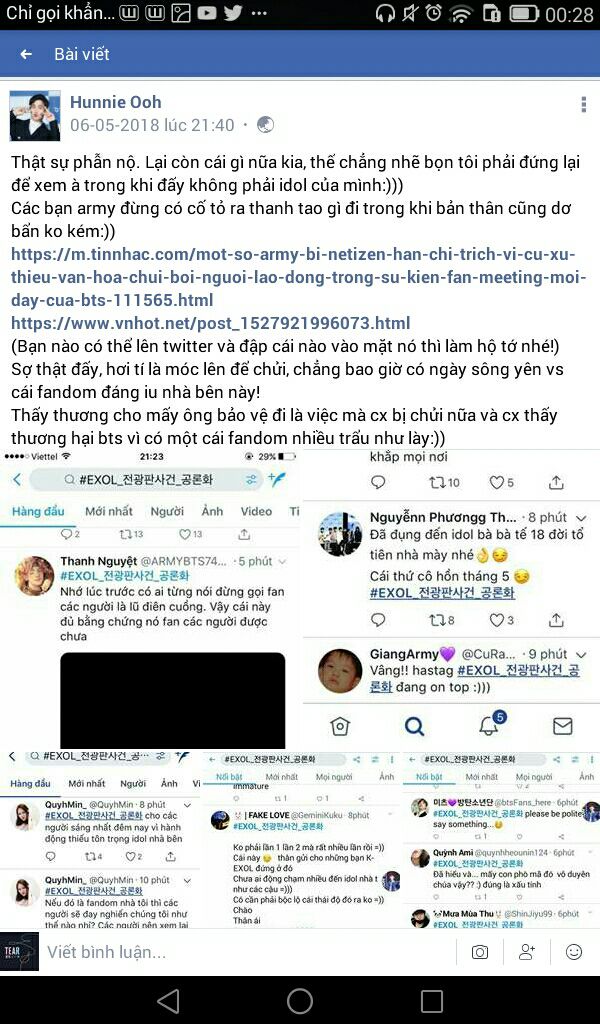This screenshot has height=1024, width=600.
Task: Open Thanh Nguyệt tweet screenshot image
Action: coord(150,599)
